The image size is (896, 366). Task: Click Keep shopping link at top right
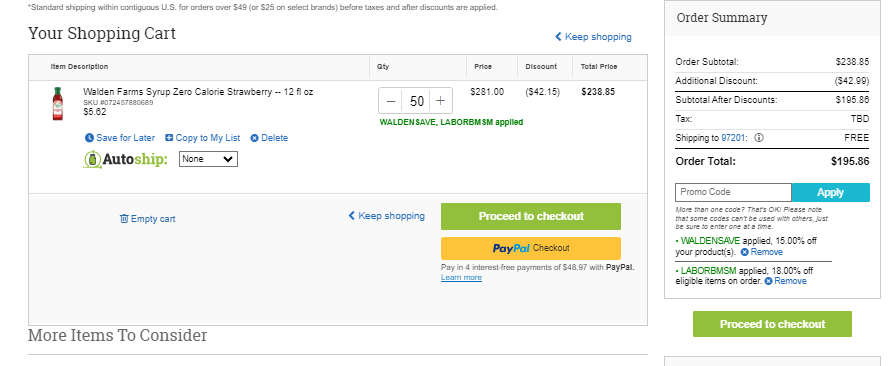[x=593, y=37]
